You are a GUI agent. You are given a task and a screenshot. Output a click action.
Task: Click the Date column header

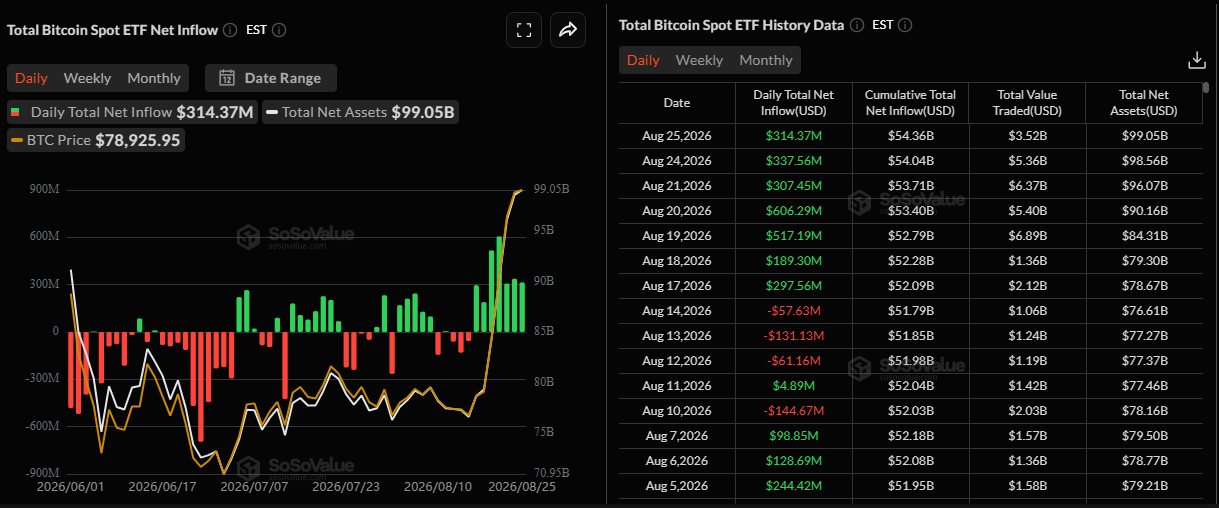(677, 103)
